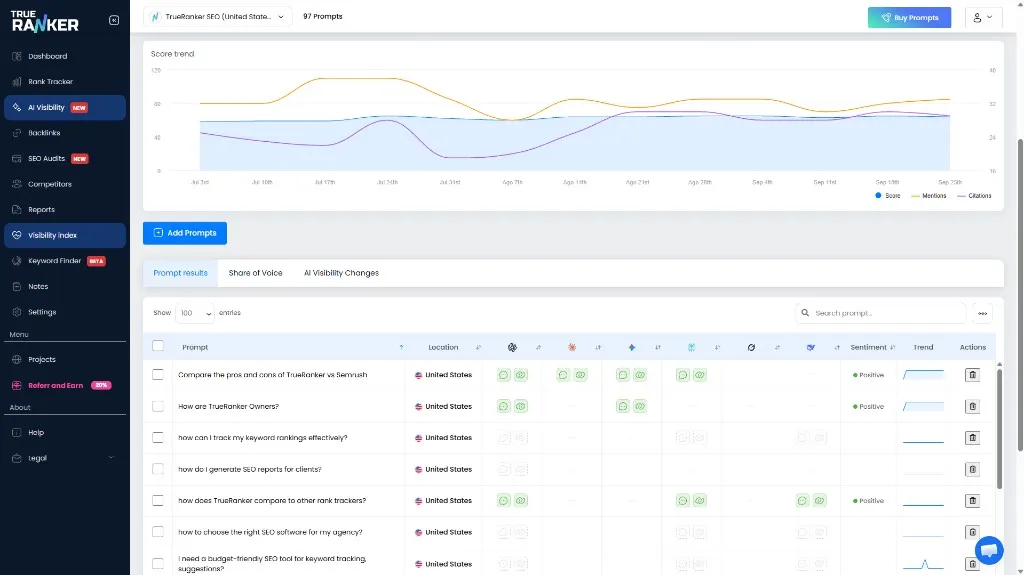
Task: Toggle the select-all prompts checkbox
Action: coord(157,346)
